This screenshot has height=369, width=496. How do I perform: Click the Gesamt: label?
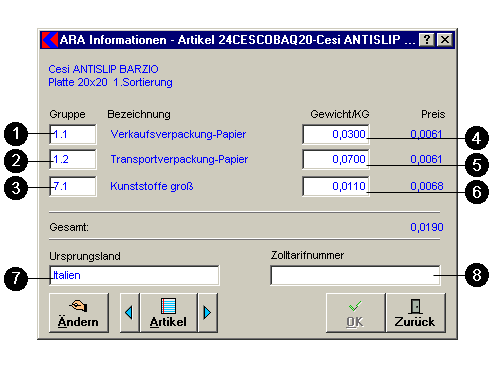tap(69, 227)
